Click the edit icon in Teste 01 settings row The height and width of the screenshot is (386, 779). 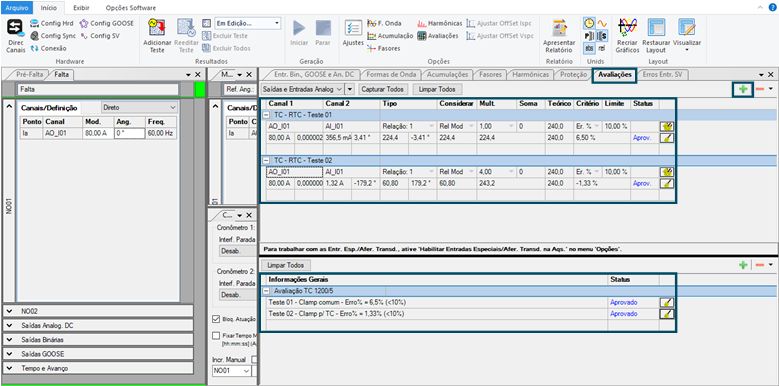click(666, 127)
